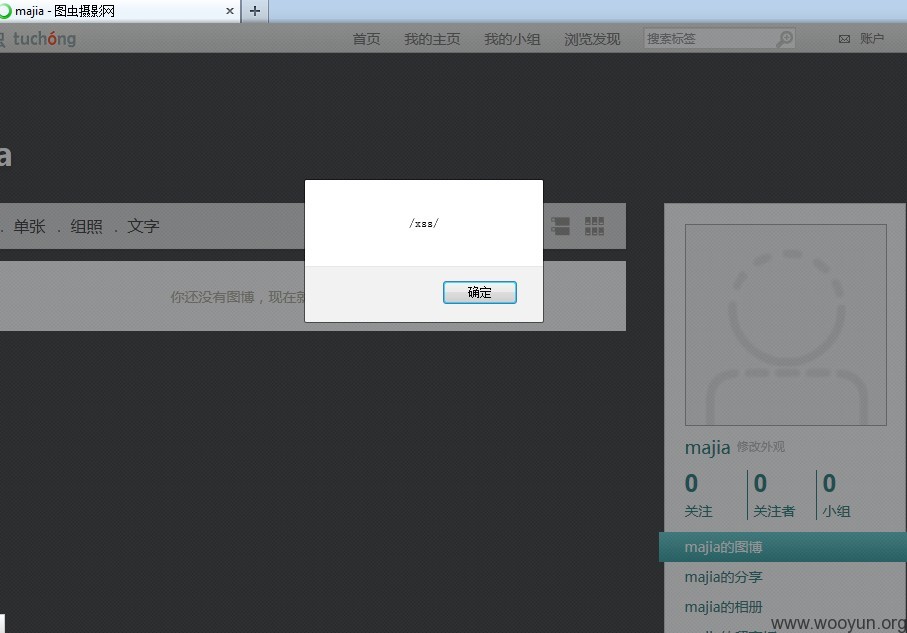The height and width of the screenshot is (633, 907).
Task: Click the /xss/ alert message text
Action: click(x=424, y=223)
